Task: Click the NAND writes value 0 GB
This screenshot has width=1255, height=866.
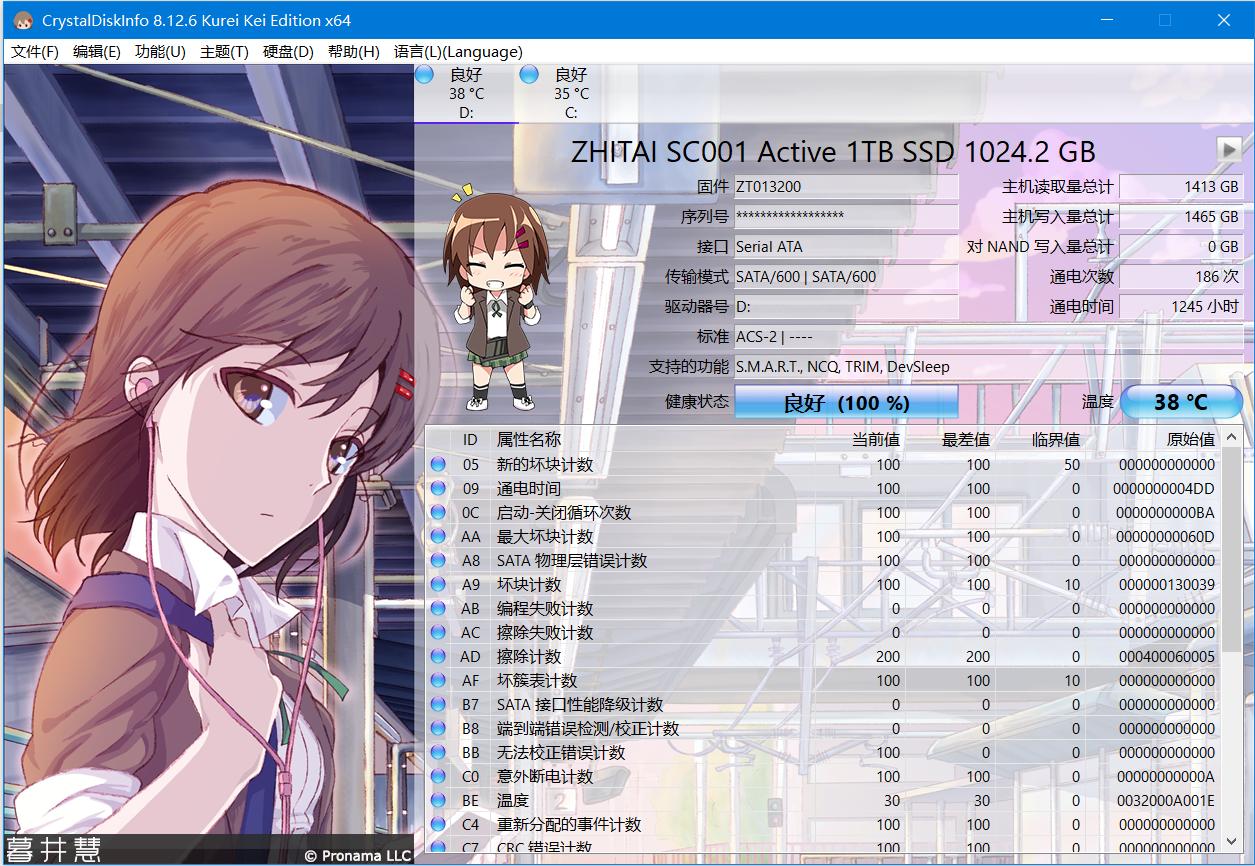Action: [1181, 246]
